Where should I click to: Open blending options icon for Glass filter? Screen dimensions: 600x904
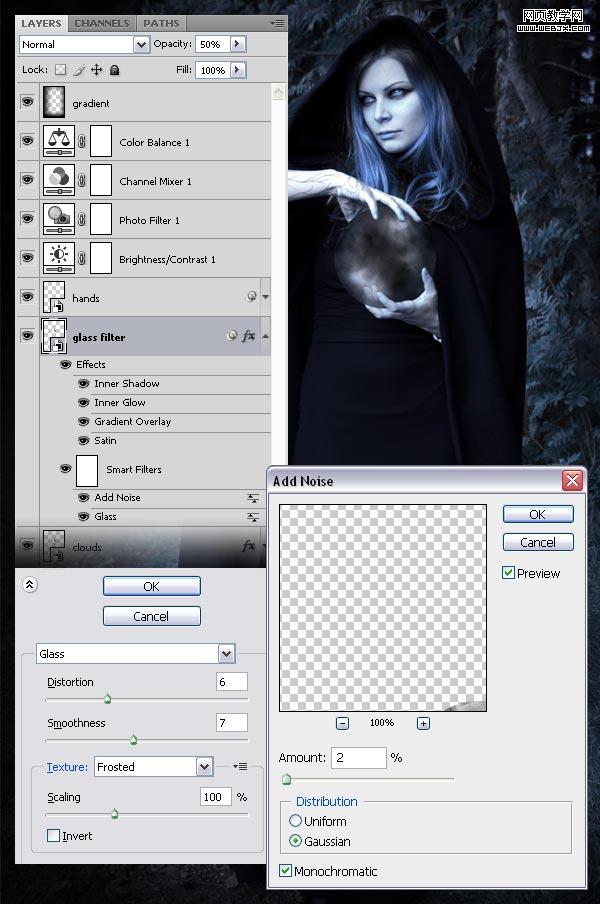(252, 517)
